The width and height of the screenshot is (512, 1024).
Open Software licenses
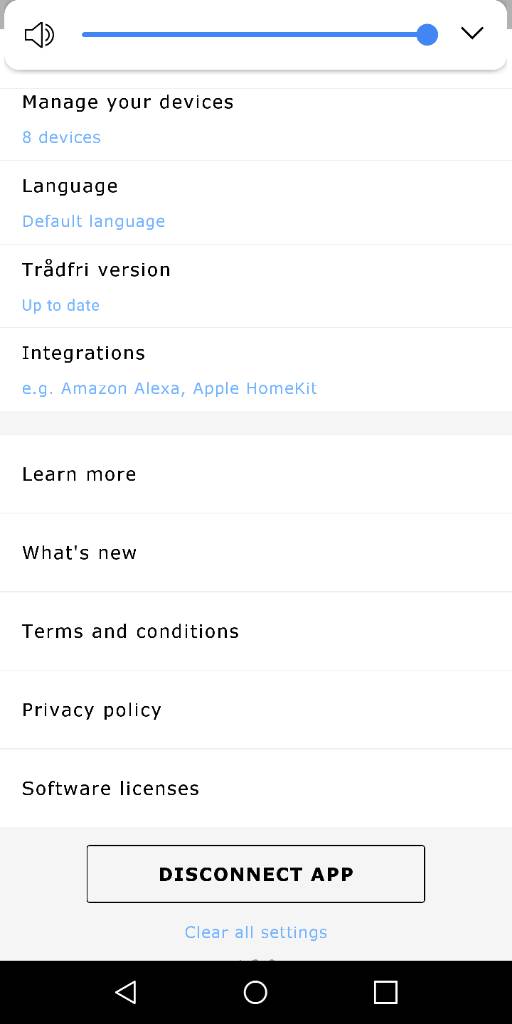pyautogui.click(x=256, y=788)
